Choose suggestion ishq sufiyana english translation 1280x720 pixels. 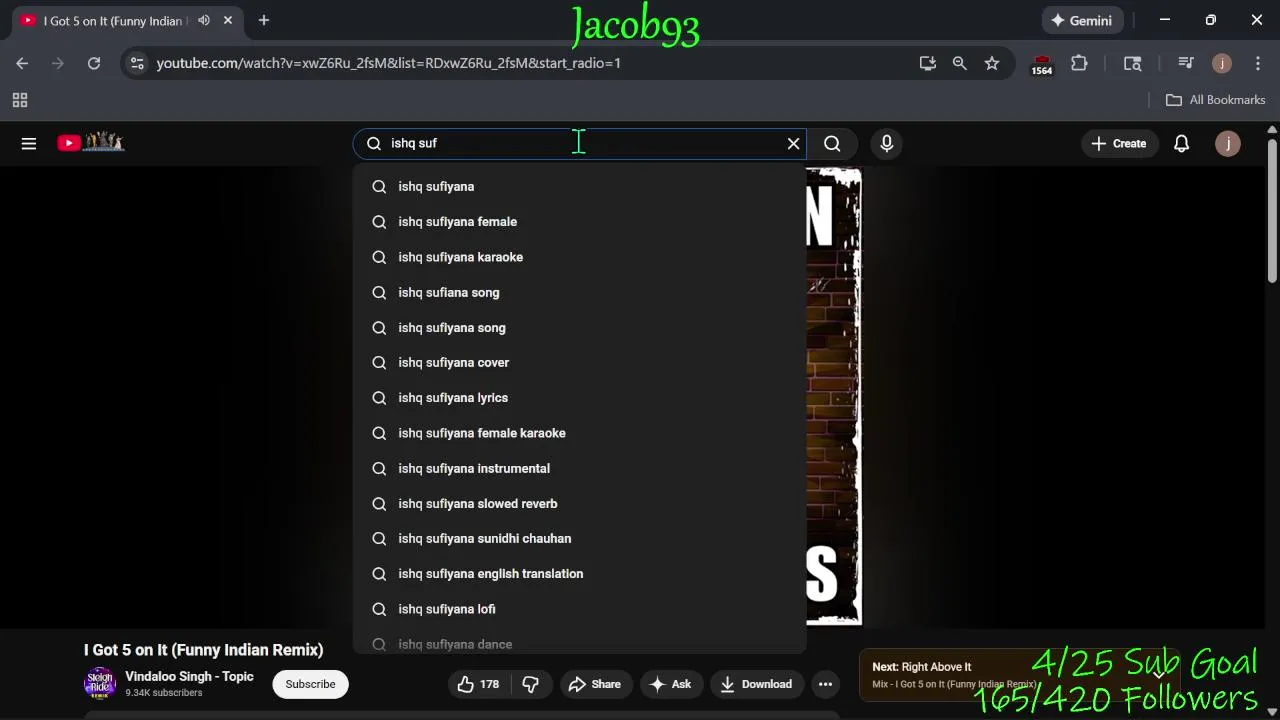(x=580, y=574)
